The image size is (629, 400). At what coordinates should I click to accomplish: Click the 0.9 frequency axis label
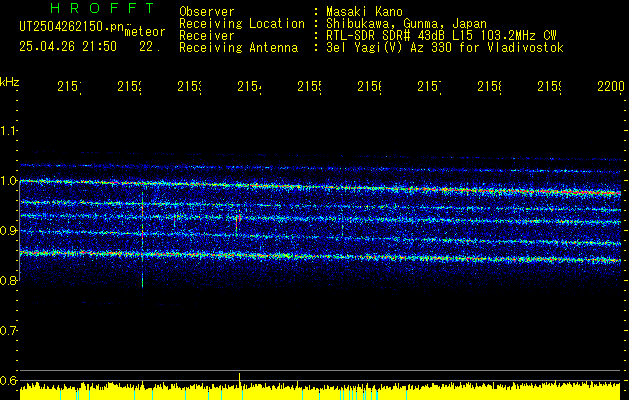click(8, 230)
